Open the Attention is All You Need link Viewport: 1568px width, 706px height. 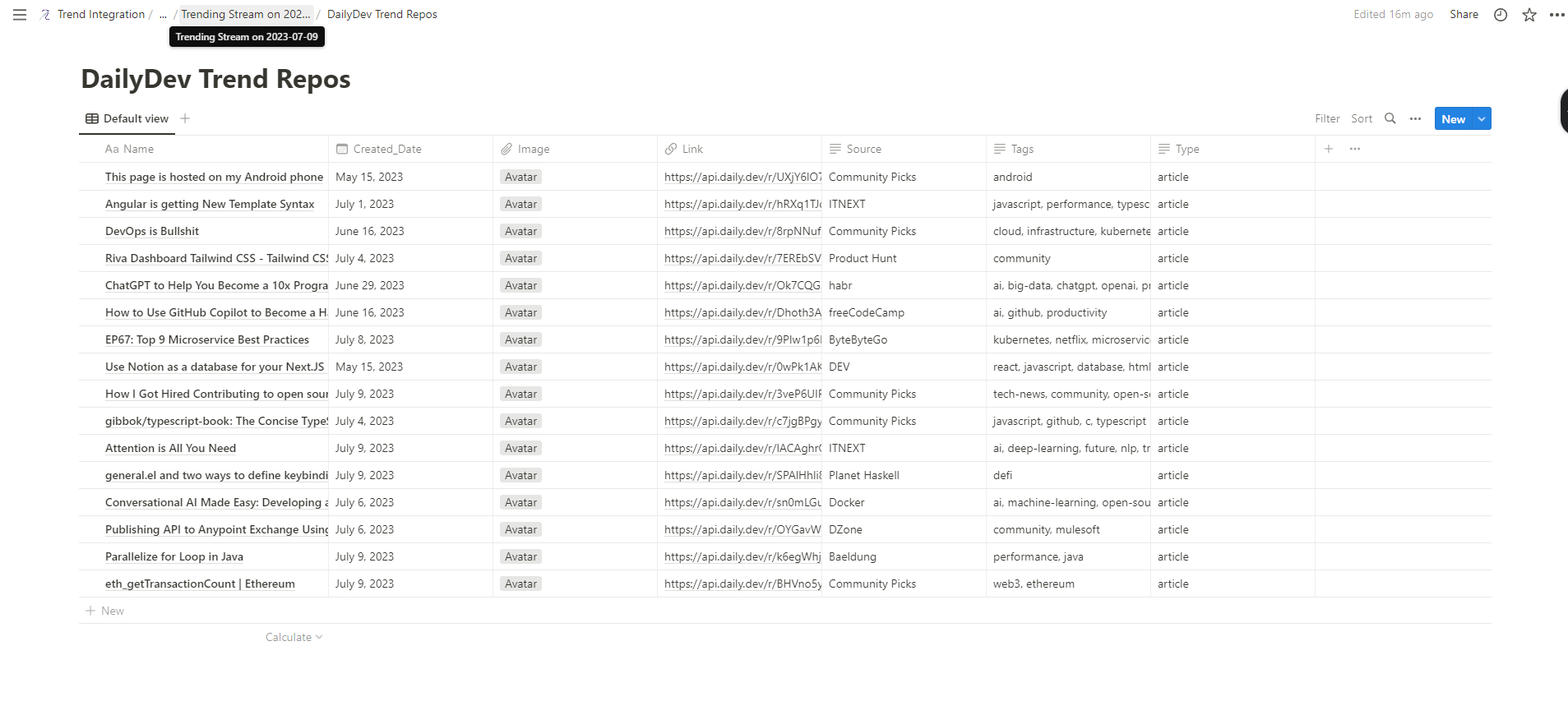pyautogui.click(x=742, y=448)
